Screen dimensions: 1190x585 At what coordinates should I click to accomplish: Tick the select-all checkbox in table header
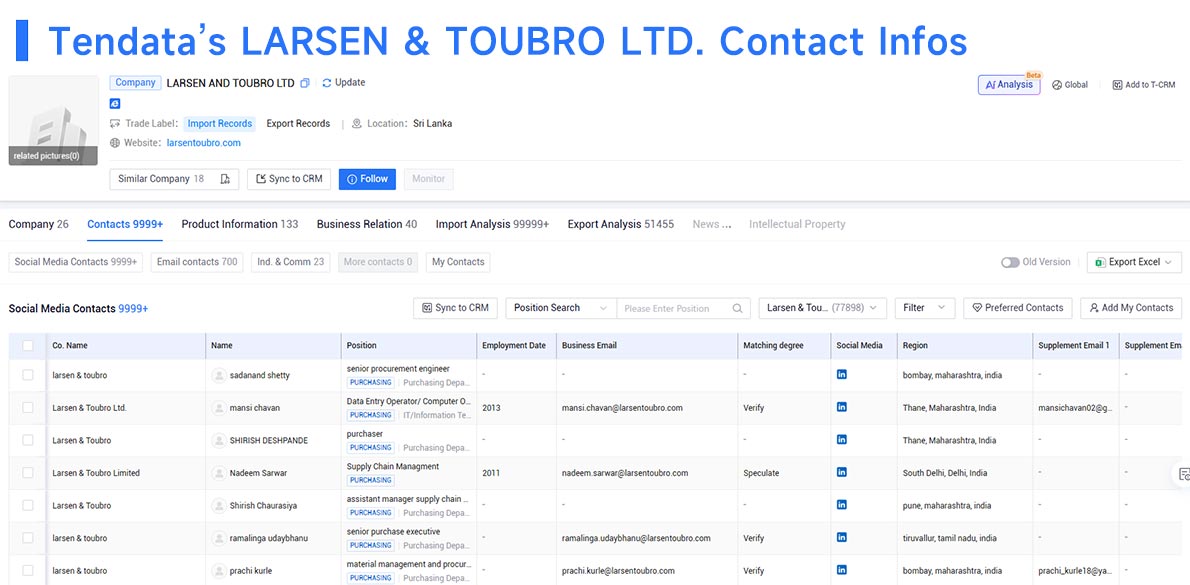[28, 345]
